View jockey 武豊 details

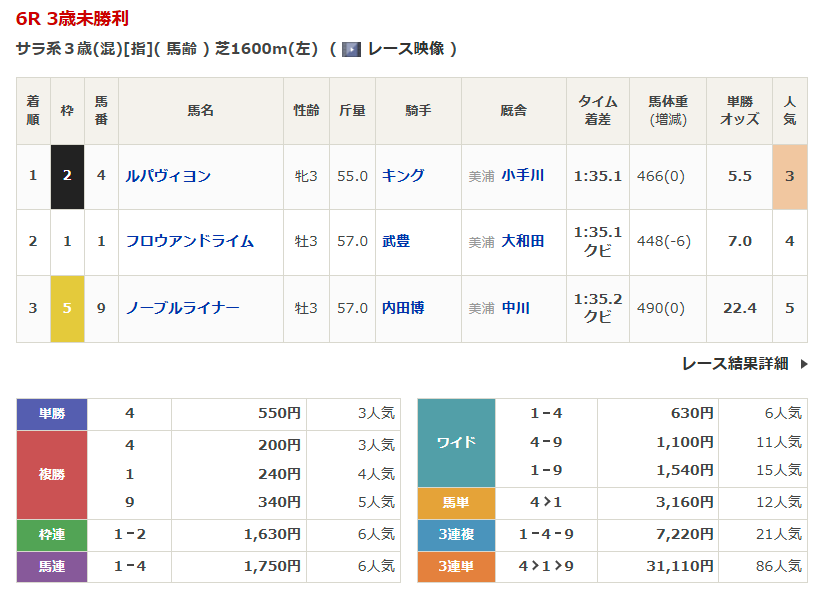pos(396,241)
